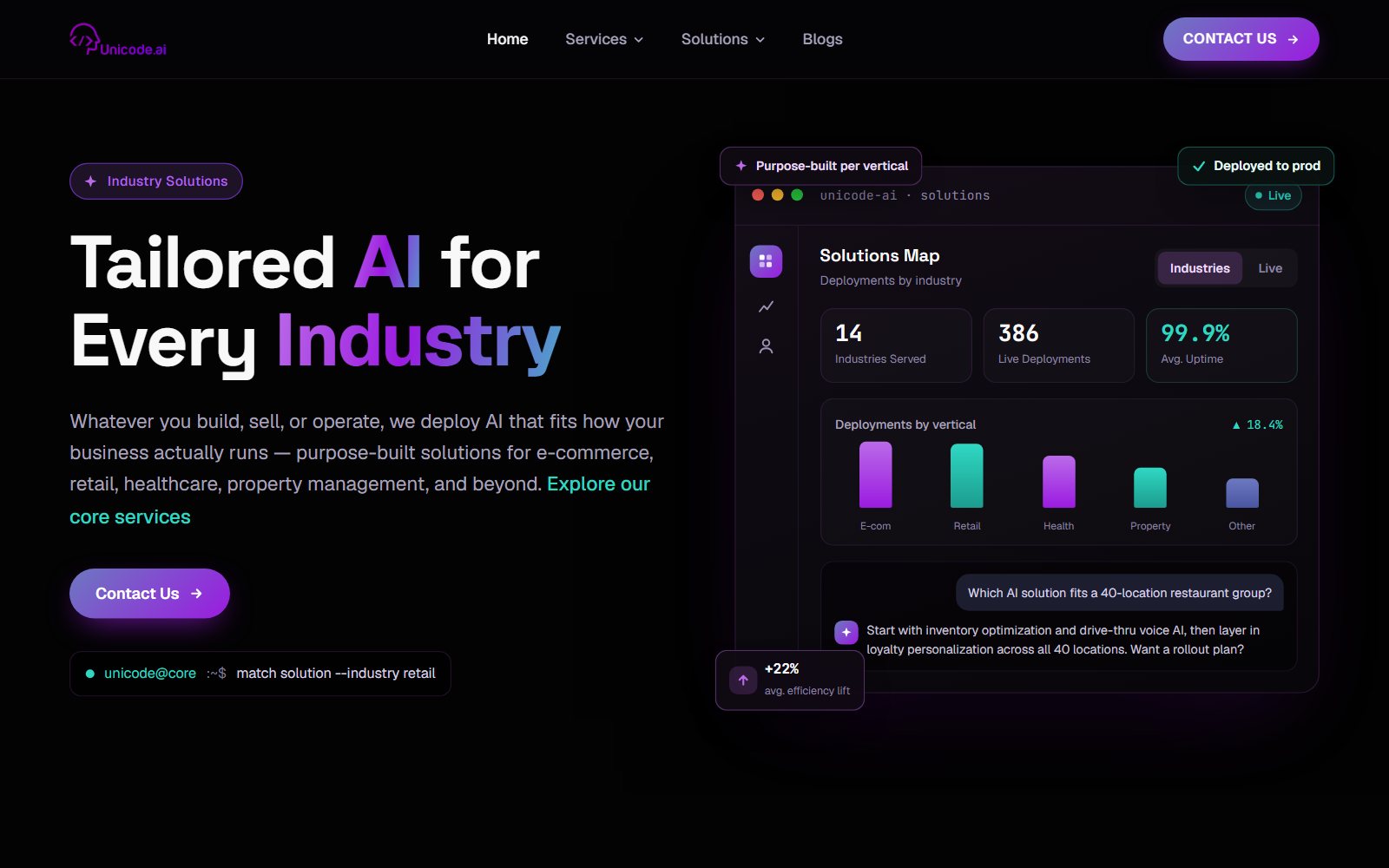Click the checkmark icon on Deployed to prod

click(1199, 166)
